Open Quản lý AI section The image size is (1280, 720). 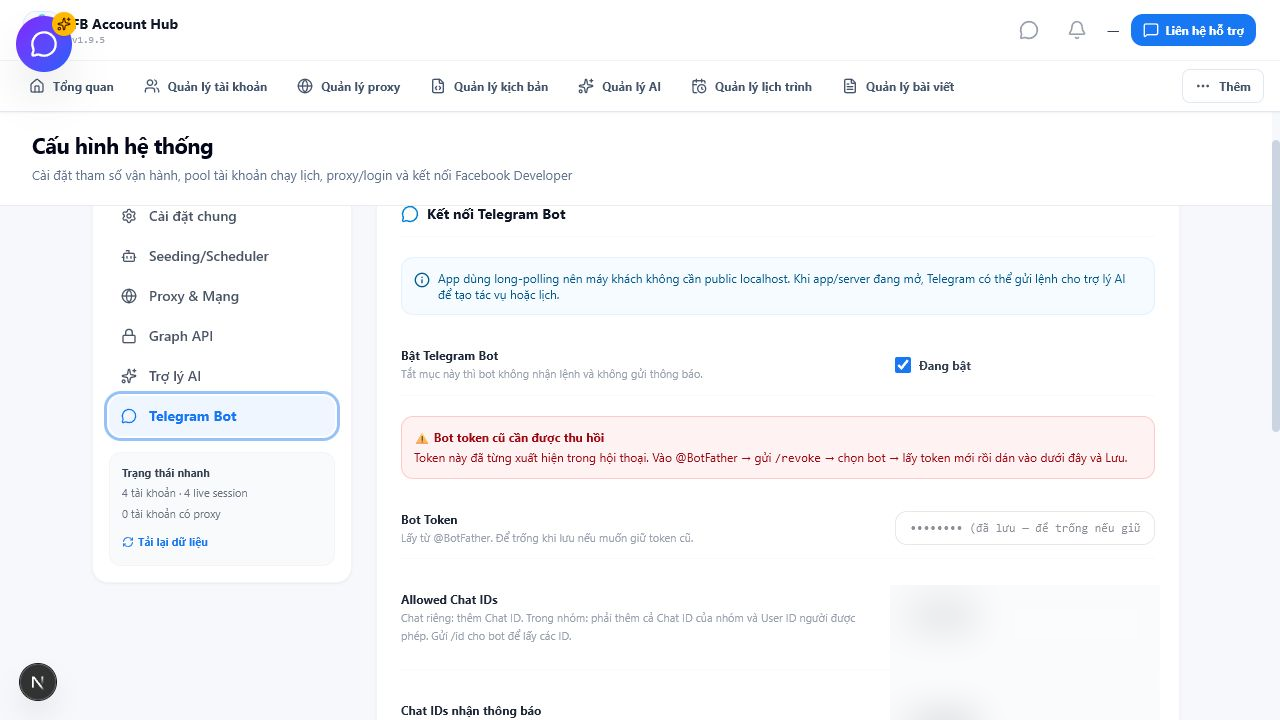coord(620,86)
